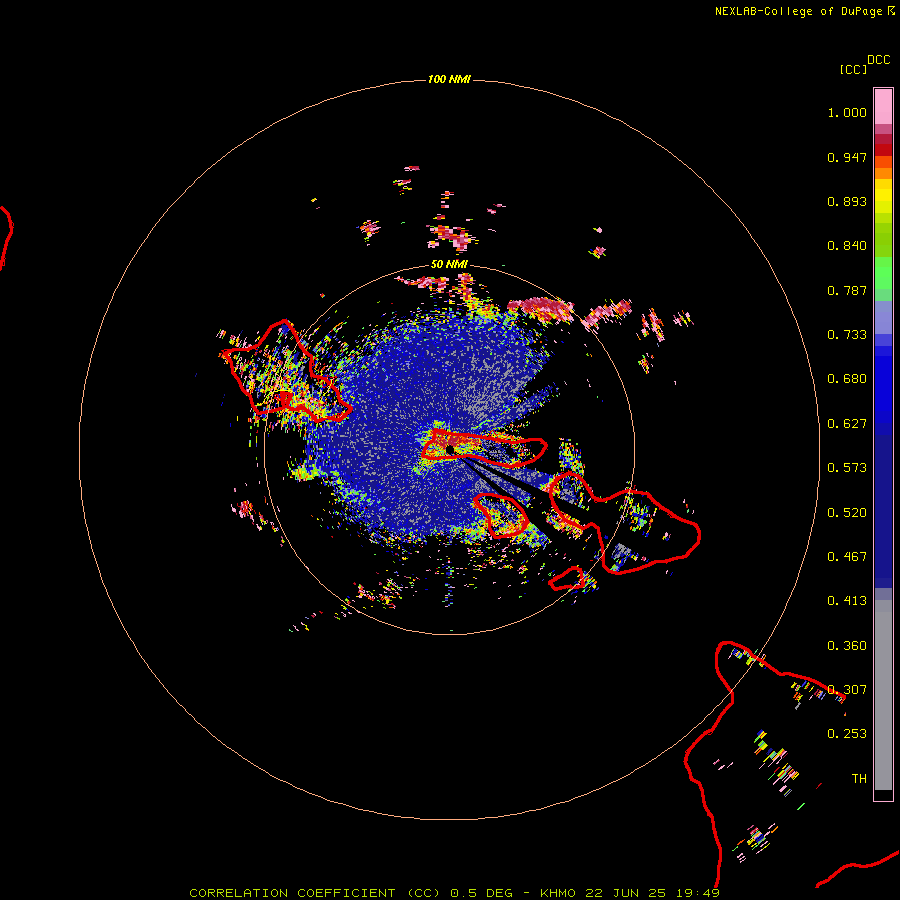Click the 0.467 legend value
Image resolution: width=900 pixels, height=900 pixels.
(847, 557)
